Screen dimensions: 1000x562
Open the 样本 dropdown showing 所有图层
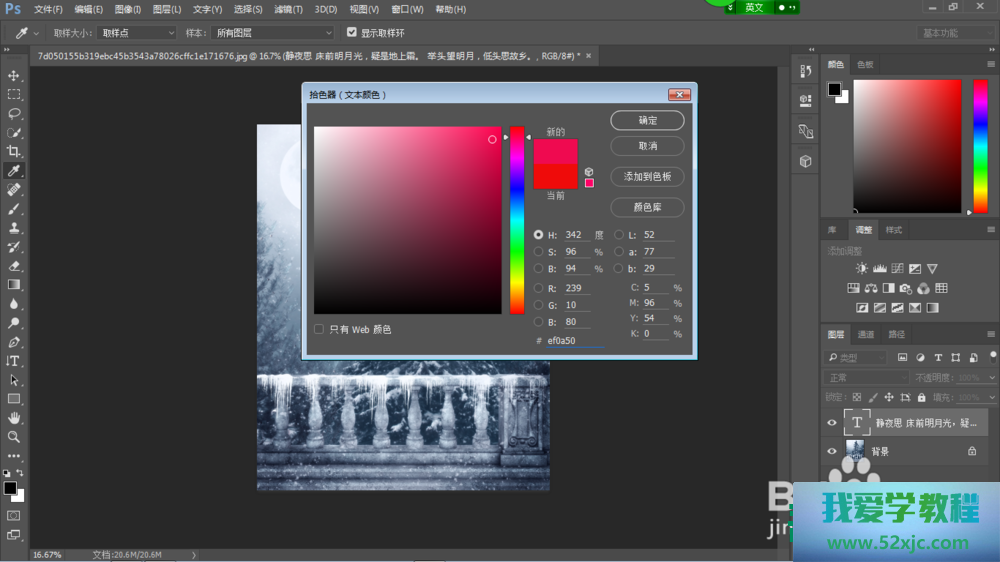(271, 33)
